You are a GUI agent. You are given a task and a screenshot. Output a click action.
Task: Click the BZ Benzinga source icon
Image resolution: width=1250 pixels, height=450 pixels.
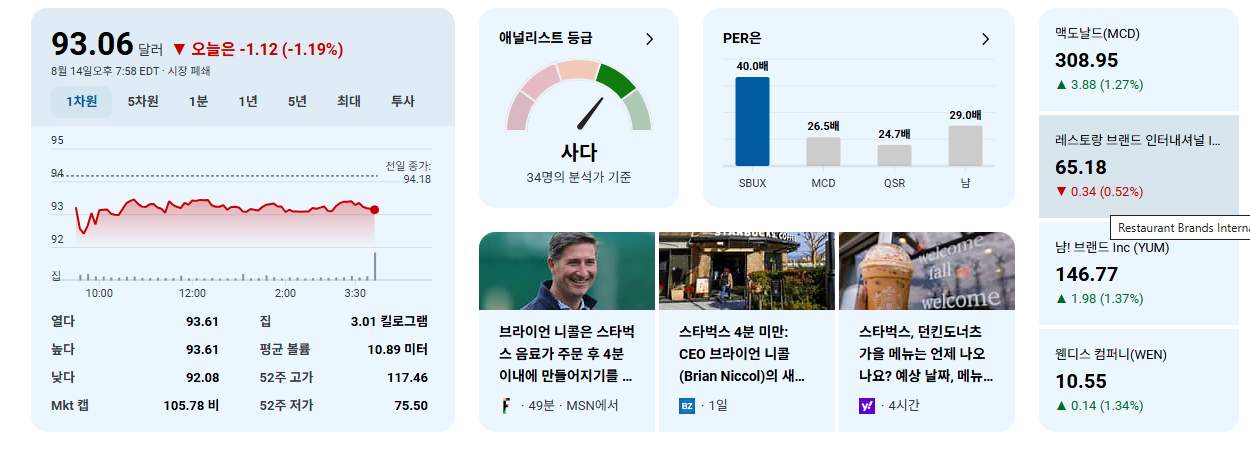687,406
